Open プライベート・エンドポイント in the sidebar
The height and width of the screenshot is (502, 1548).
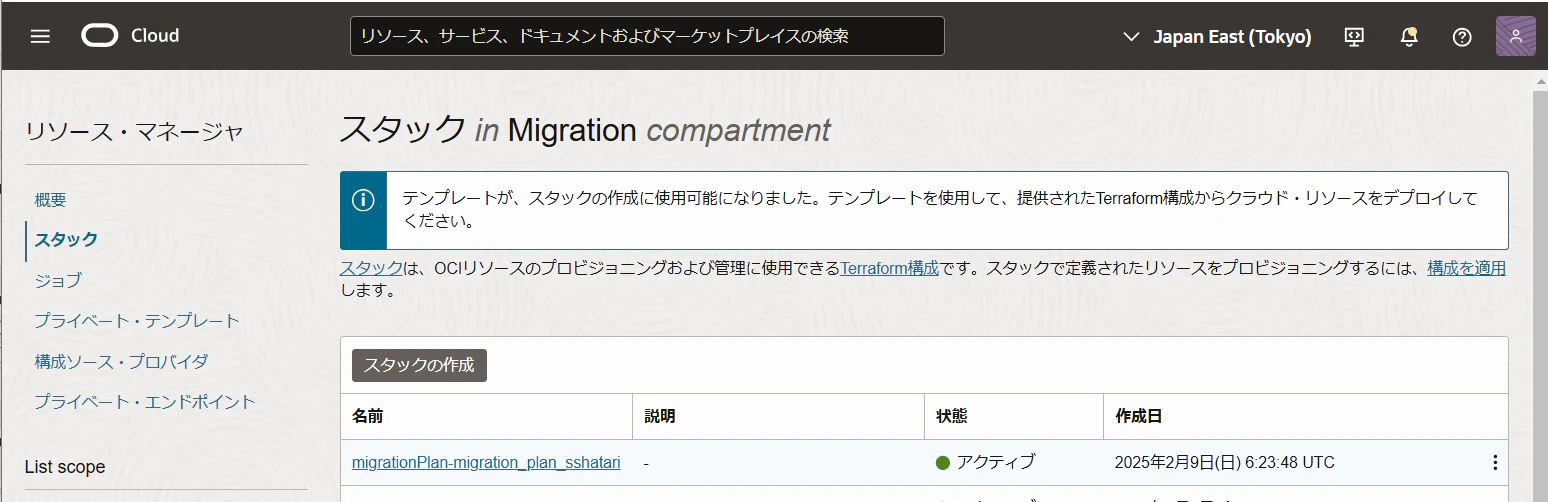click(145, 402)
